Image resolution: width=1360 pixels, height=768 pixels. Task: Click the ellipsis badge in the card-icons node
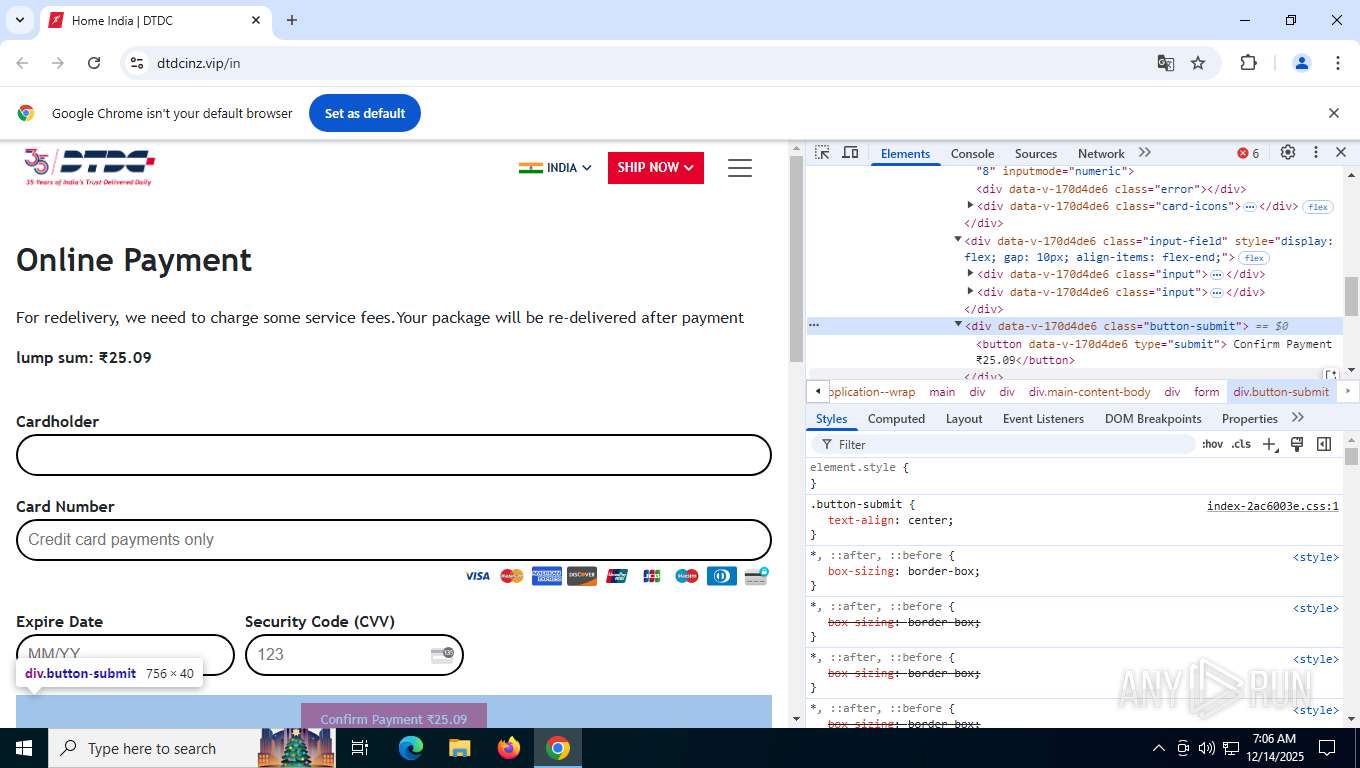coord(1249,207)
